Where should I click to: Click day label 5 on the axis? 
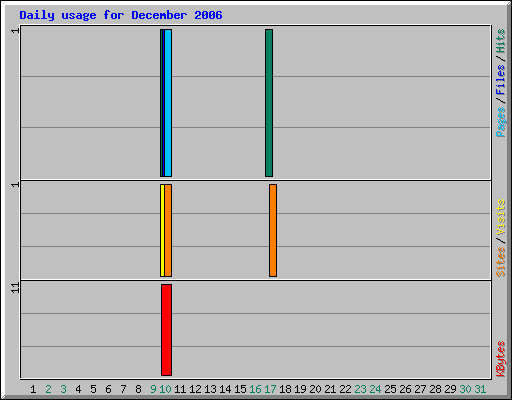click(93, 389)
